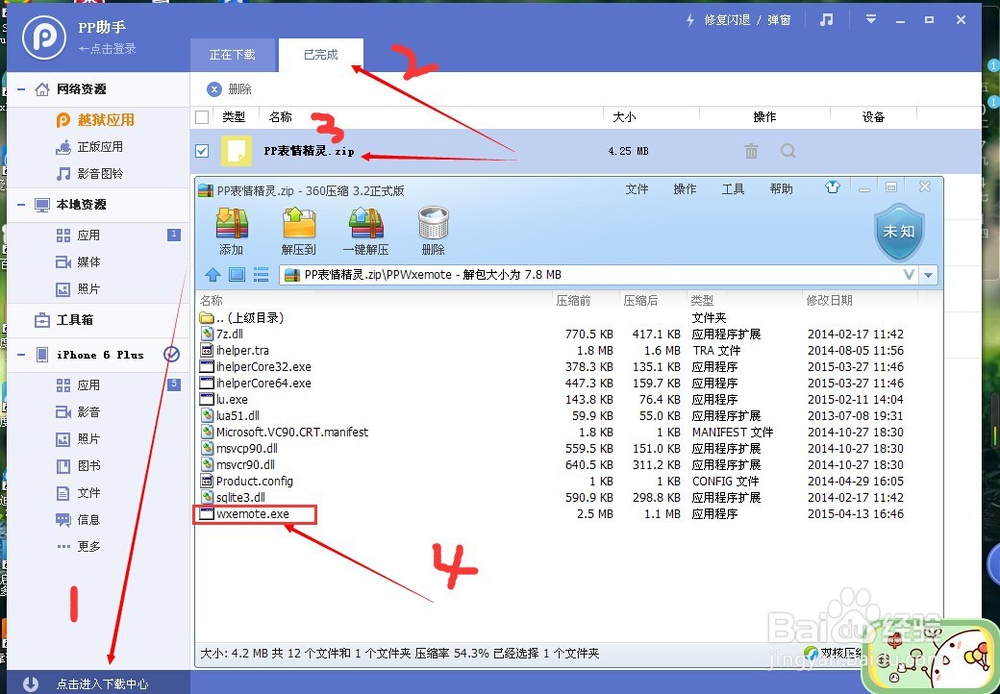Click 修复闪退 / 弹窗 lightning link

738,20
